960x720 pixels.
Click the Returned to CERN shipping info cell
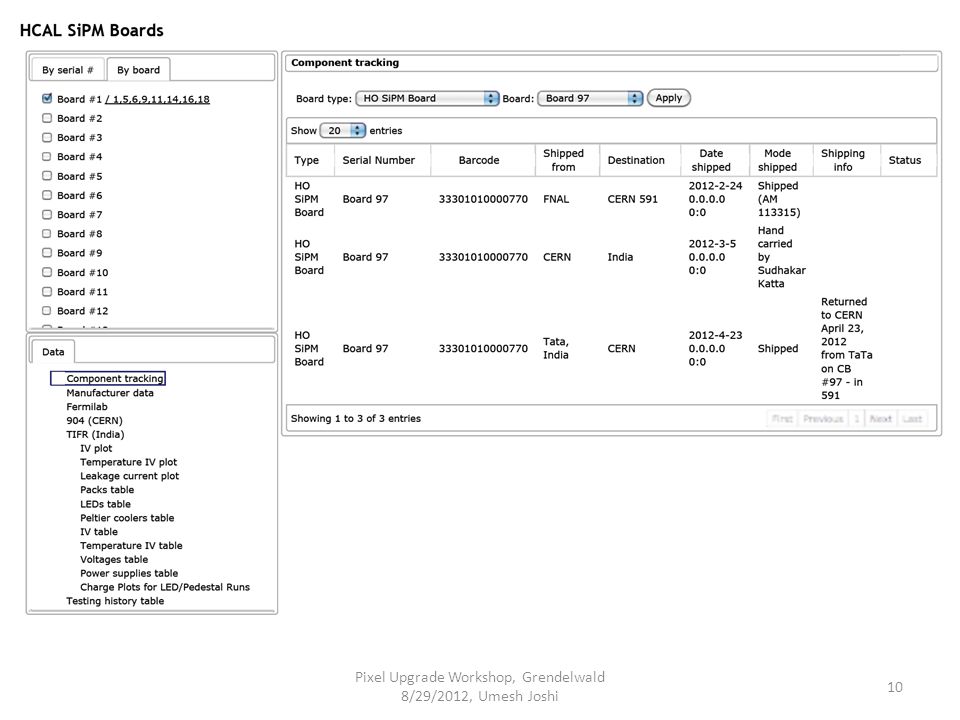[x=847, y=348]
